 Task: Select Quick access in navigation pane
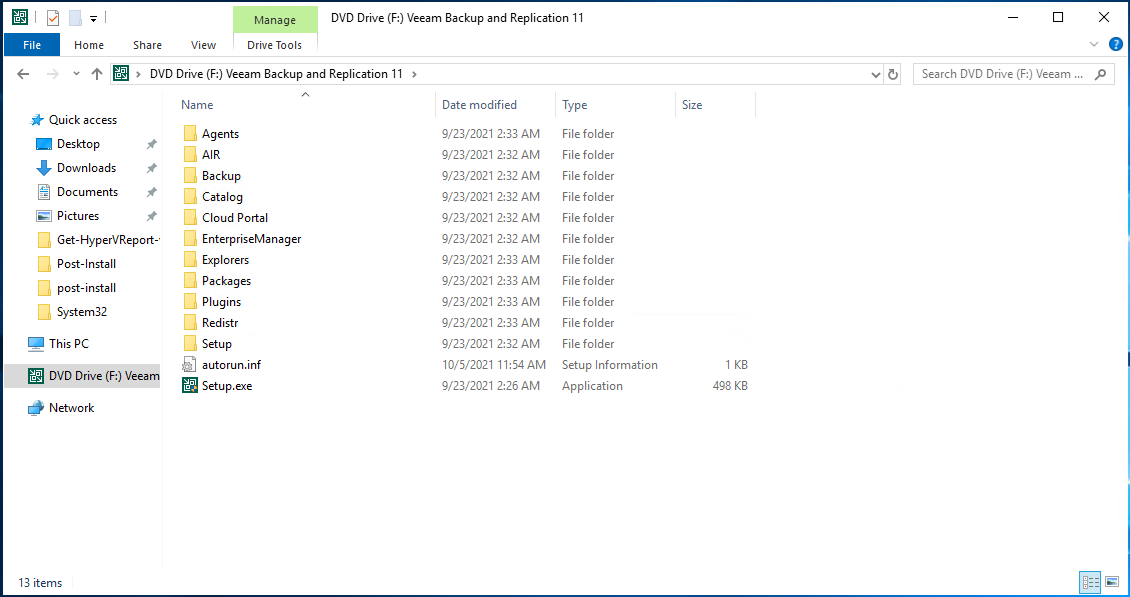pyautogui.click(x=82, y=120)
